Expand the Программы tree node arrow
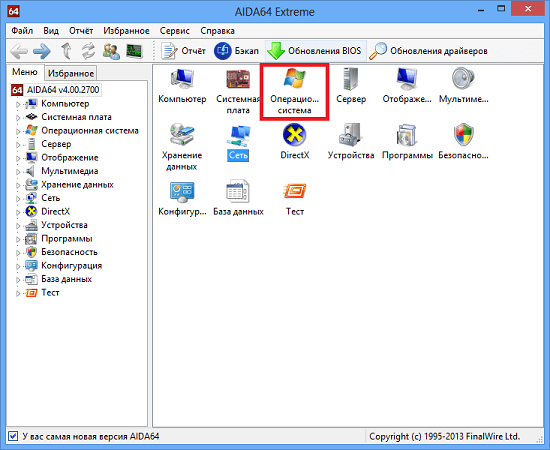Image resolution: width=550 pixels, height=450 pixels. point(18,240)
